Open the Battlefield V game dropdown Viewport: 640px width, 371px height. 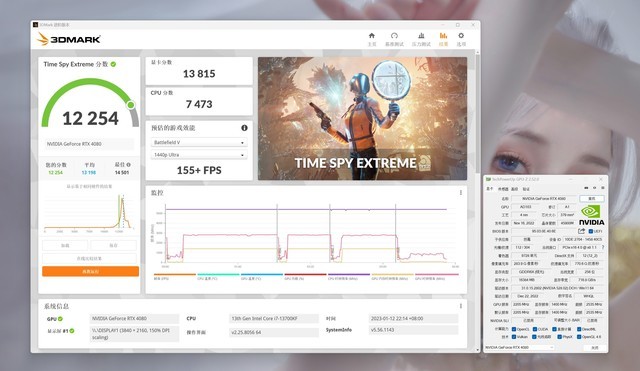pos(199,142)
